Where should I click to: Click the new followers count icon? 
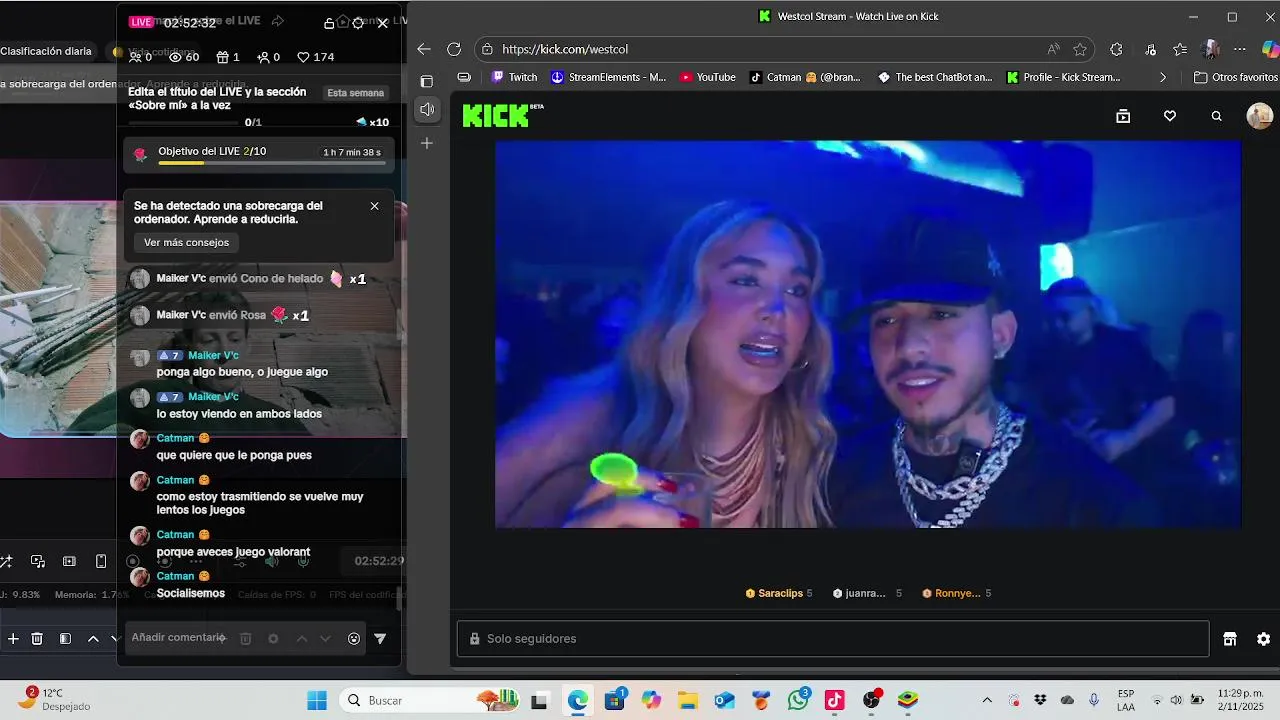coord(268,57)
